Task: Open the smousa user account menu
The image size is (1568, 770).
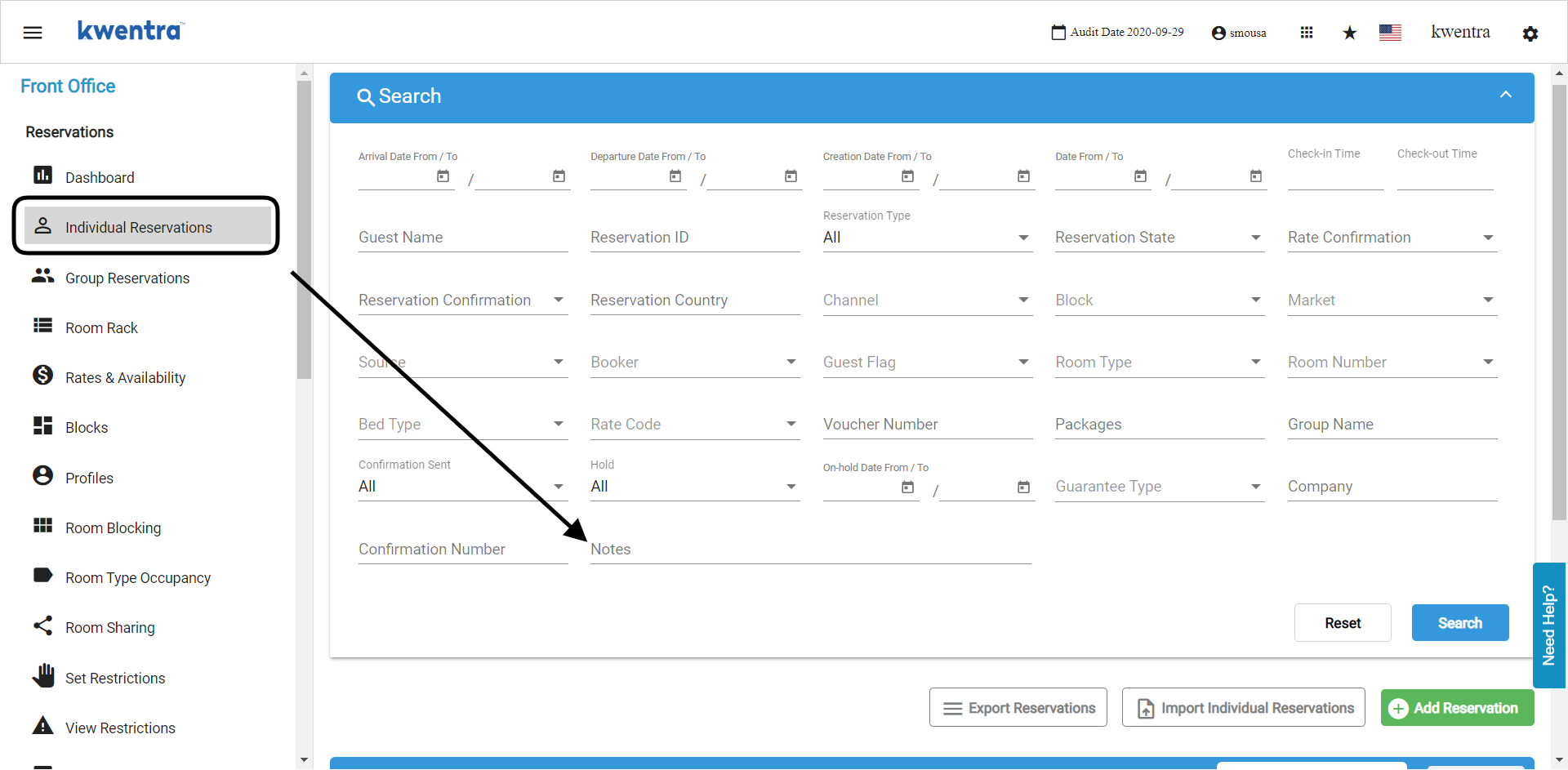Action: pos(1239,33)
